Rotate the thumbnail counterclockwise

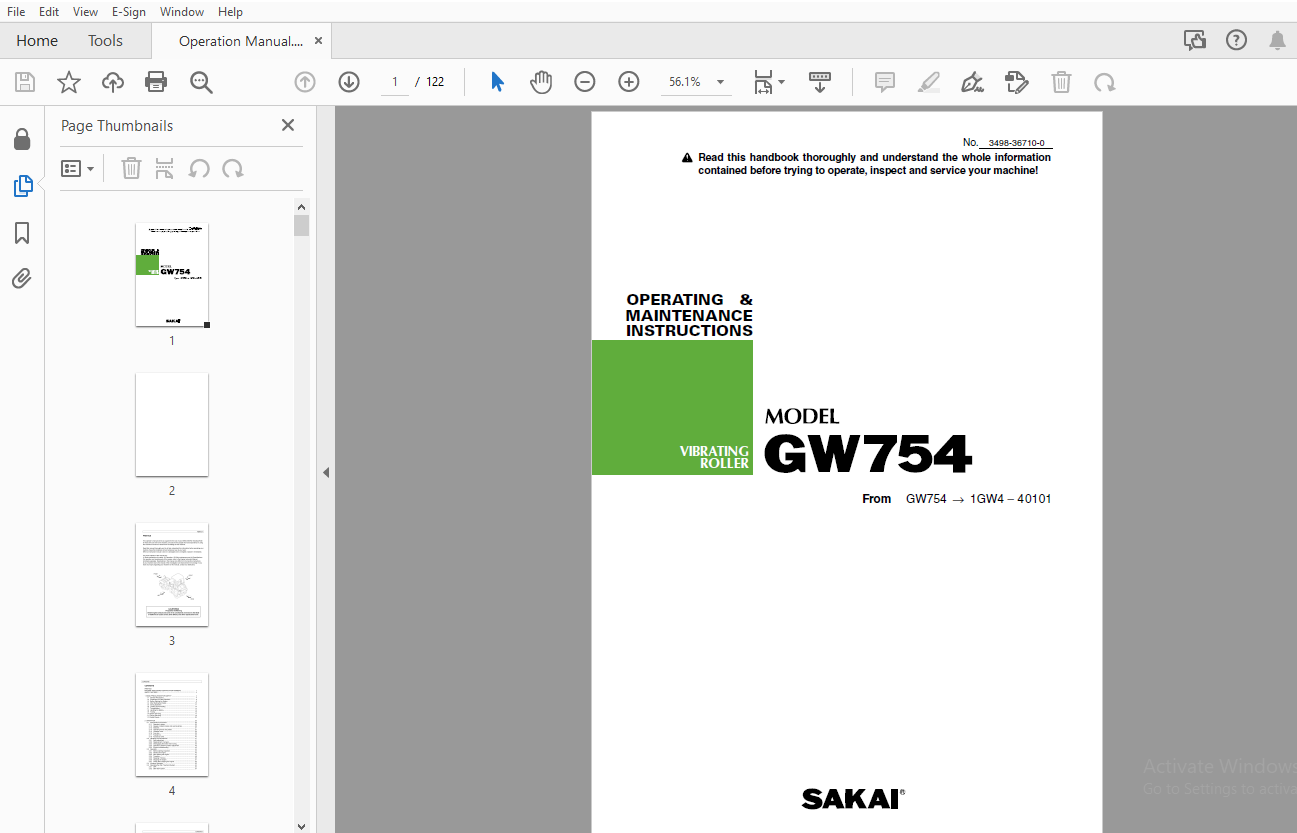199,168
